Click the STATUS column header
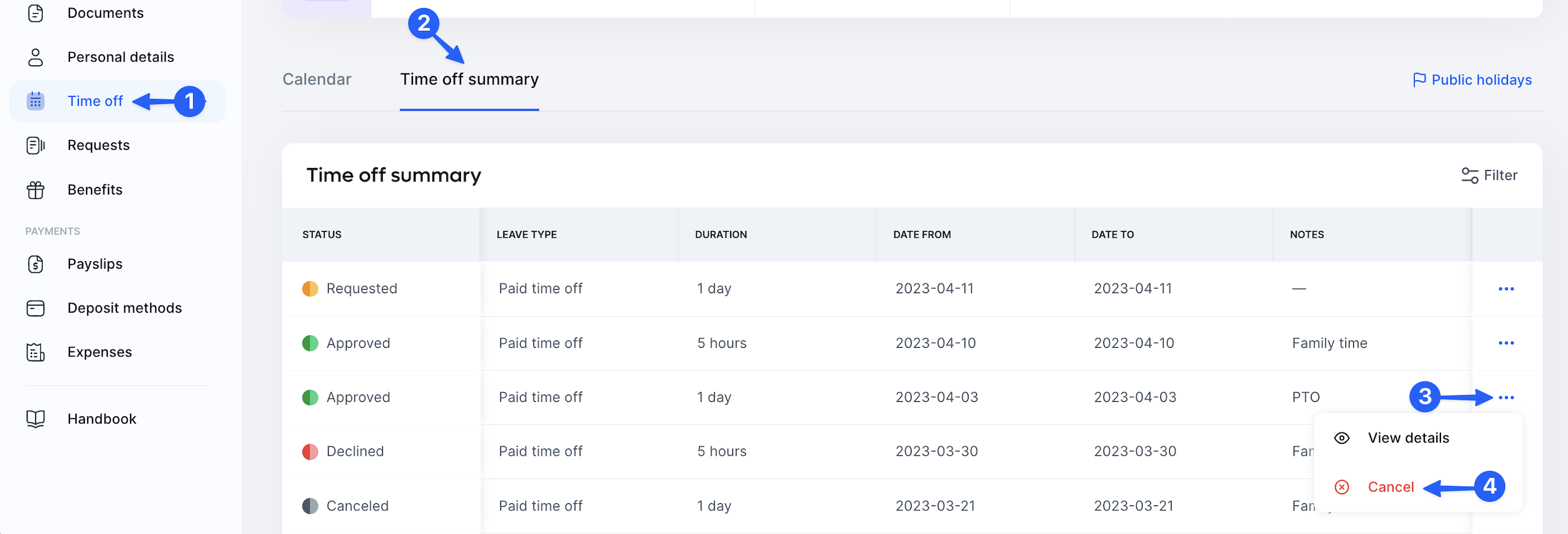The image size is (1568, 534). [x=322, y=235]
